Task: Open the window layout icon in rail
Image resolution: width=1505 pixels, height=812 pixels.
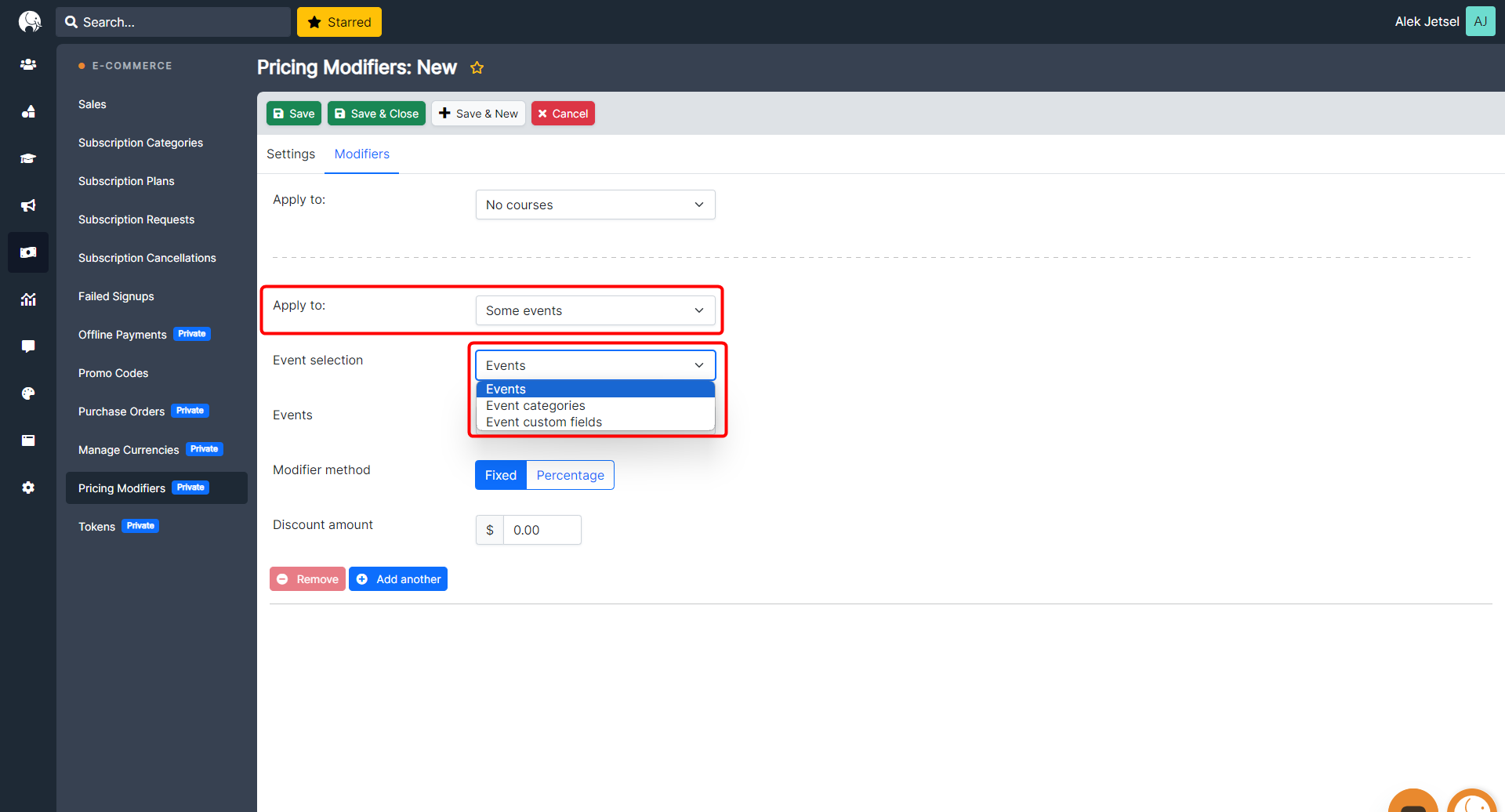Action: [x=28, y=440]
